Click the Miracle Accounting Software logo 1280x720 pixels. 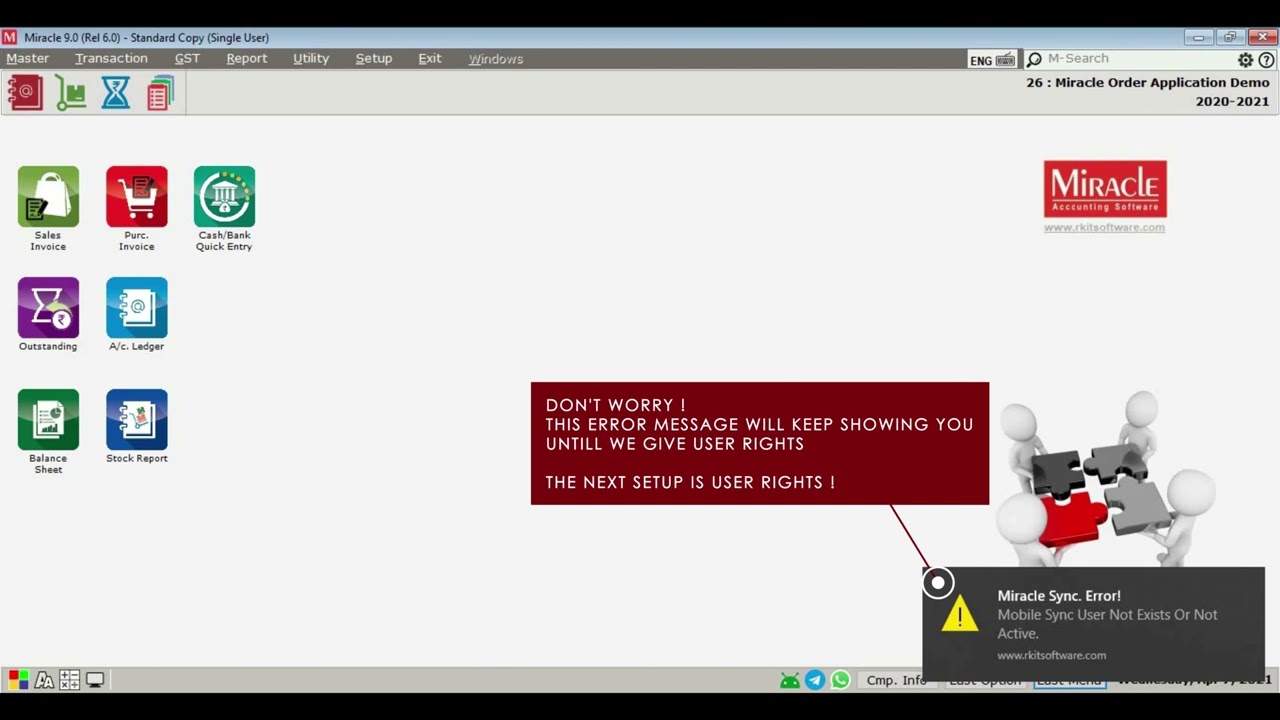[1105, 189]
